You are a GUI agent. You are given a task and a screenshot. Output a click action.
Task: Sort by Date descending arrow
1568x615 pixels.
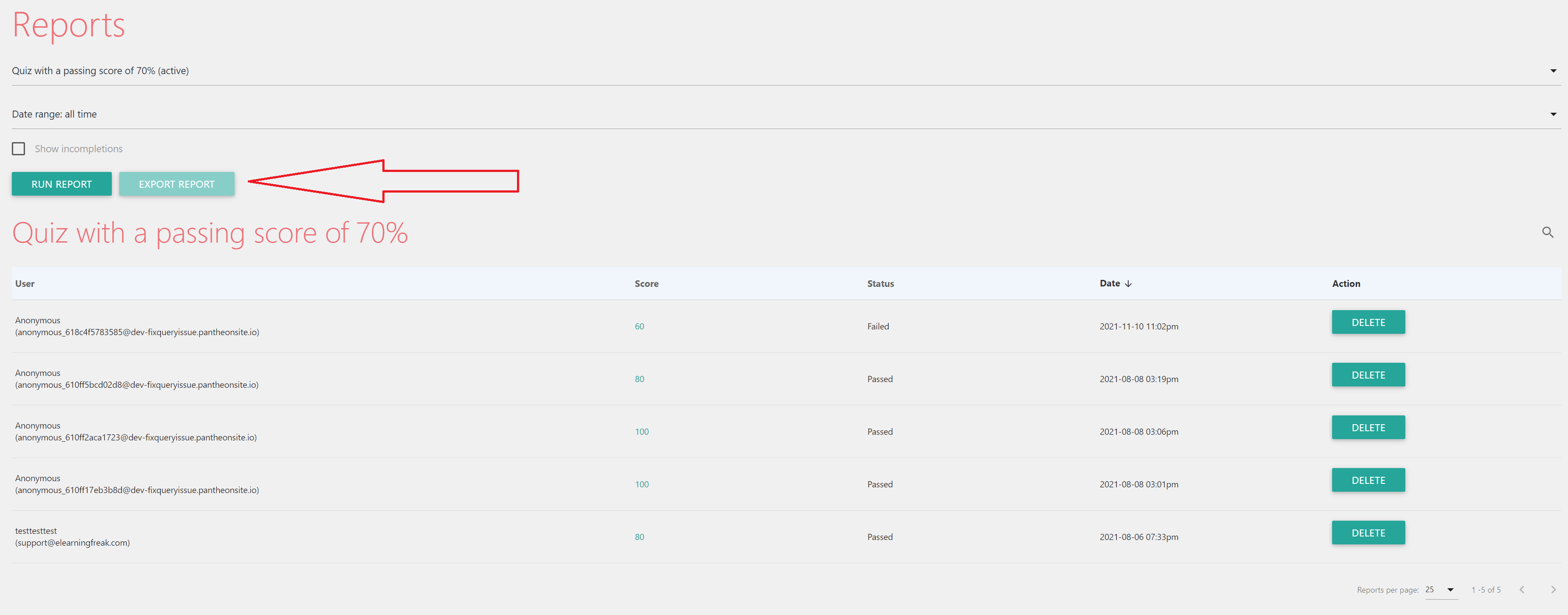pos(1128,284)
